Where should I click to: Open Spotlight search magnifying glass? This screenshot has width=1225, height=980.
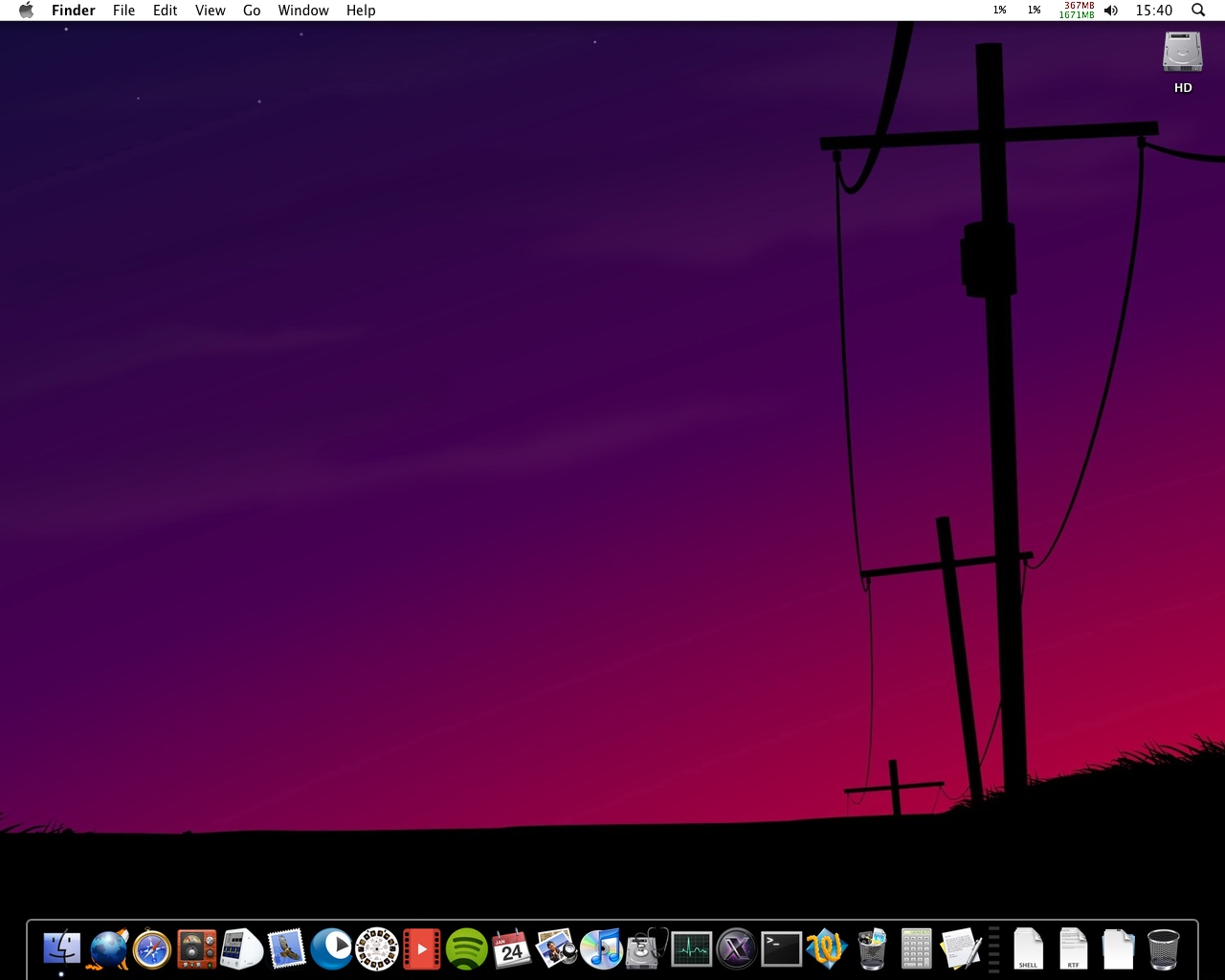(1198, 11)
